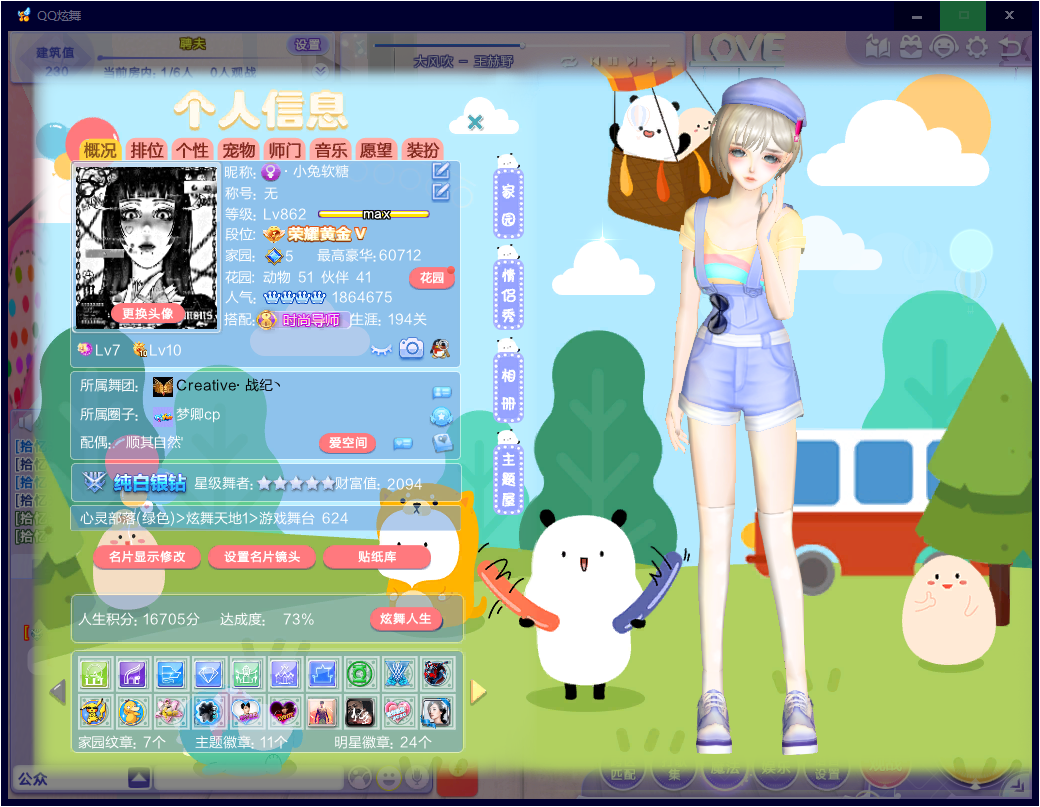
Task: Open the 排位 tab
Action: pyautogui.click(x=147, y=150)
